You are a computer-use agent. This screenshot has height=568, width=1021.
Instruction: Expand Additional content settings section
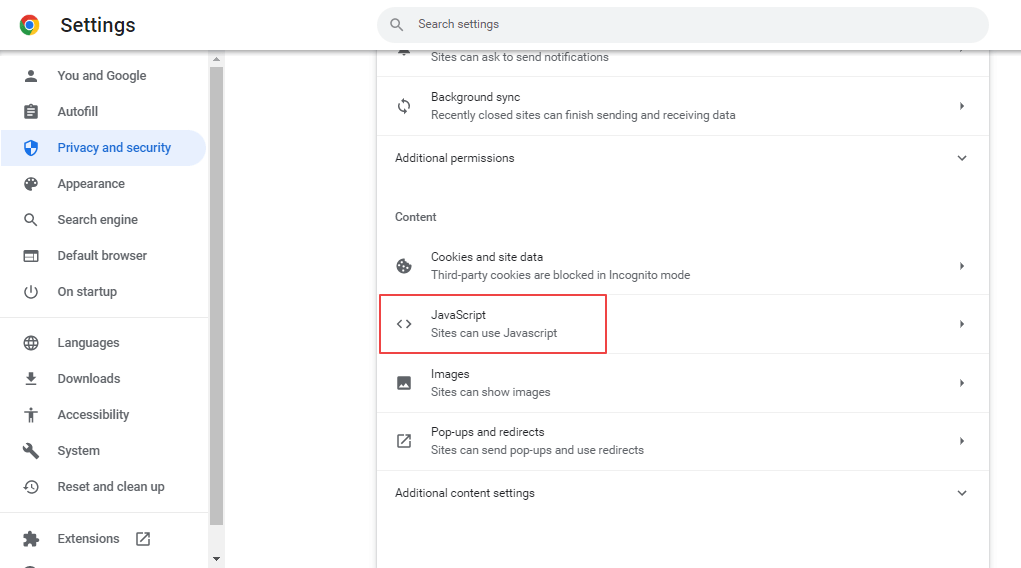point(962,493)
